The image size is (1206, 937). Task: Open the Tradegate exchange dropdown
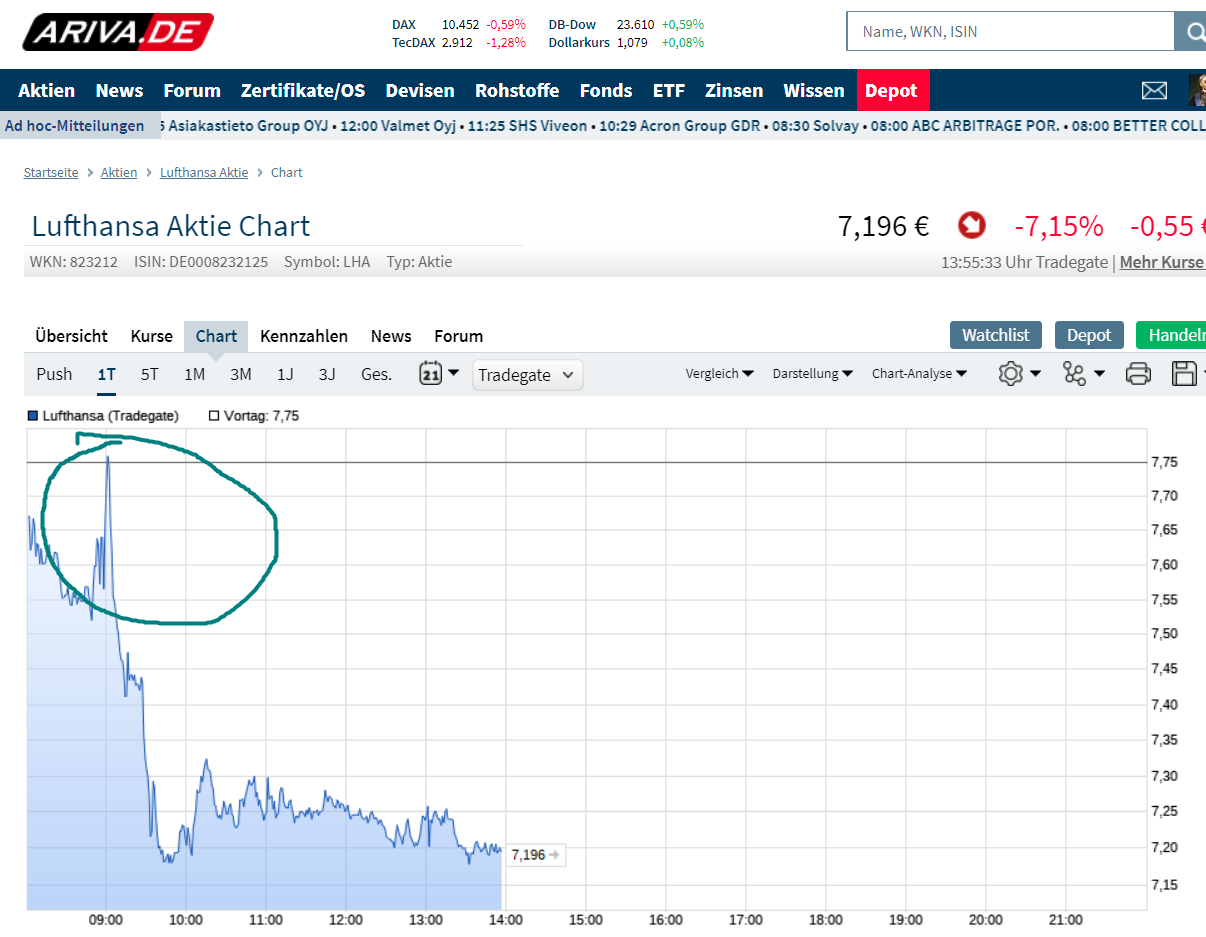[x=527, y=375]
